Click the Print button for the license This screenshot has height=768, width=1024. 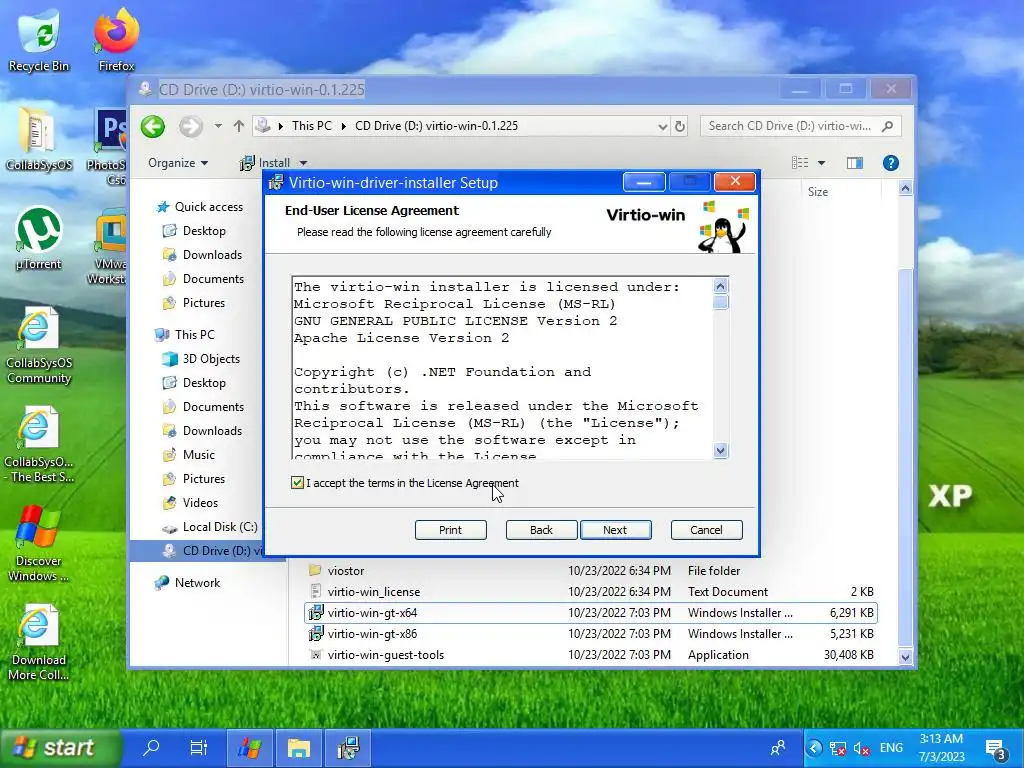[x=451, y=530]
